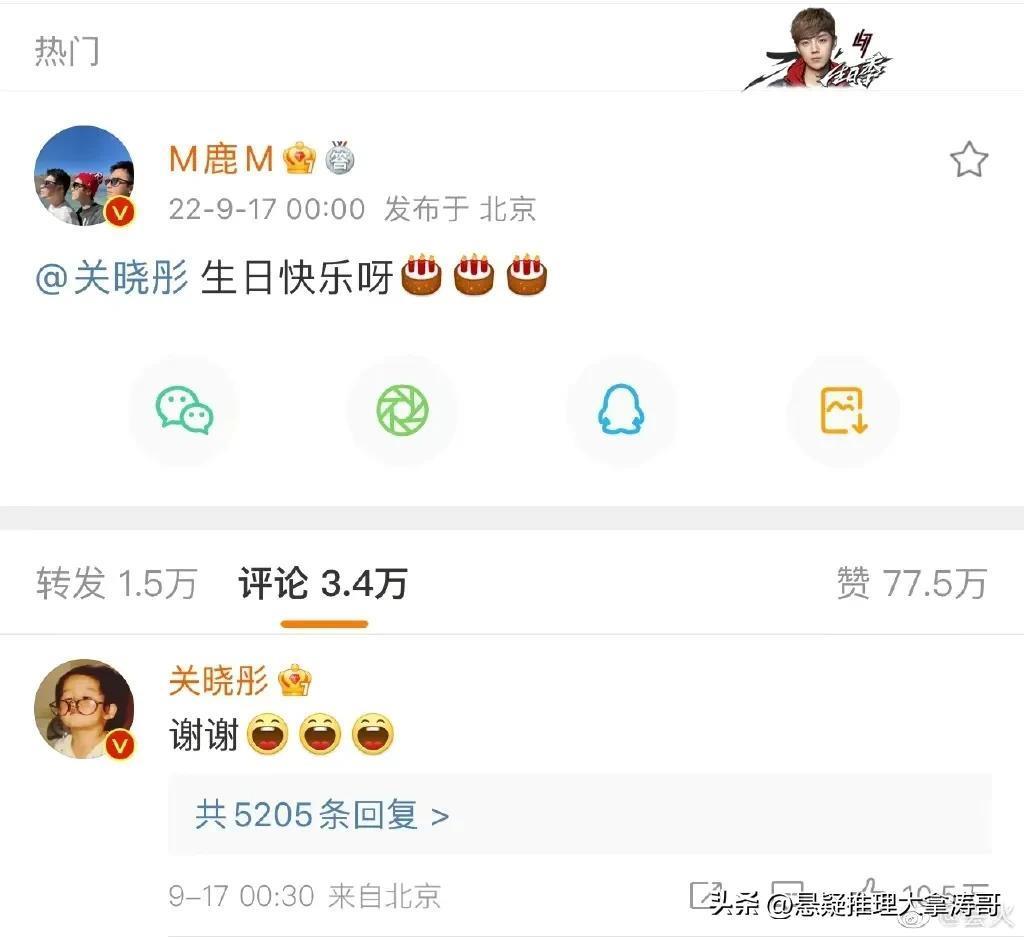Viewport: 1024px width, 940px height.
Task: Open the 赞 77.5万 likes tab
Action: click(x=912, y=583)
